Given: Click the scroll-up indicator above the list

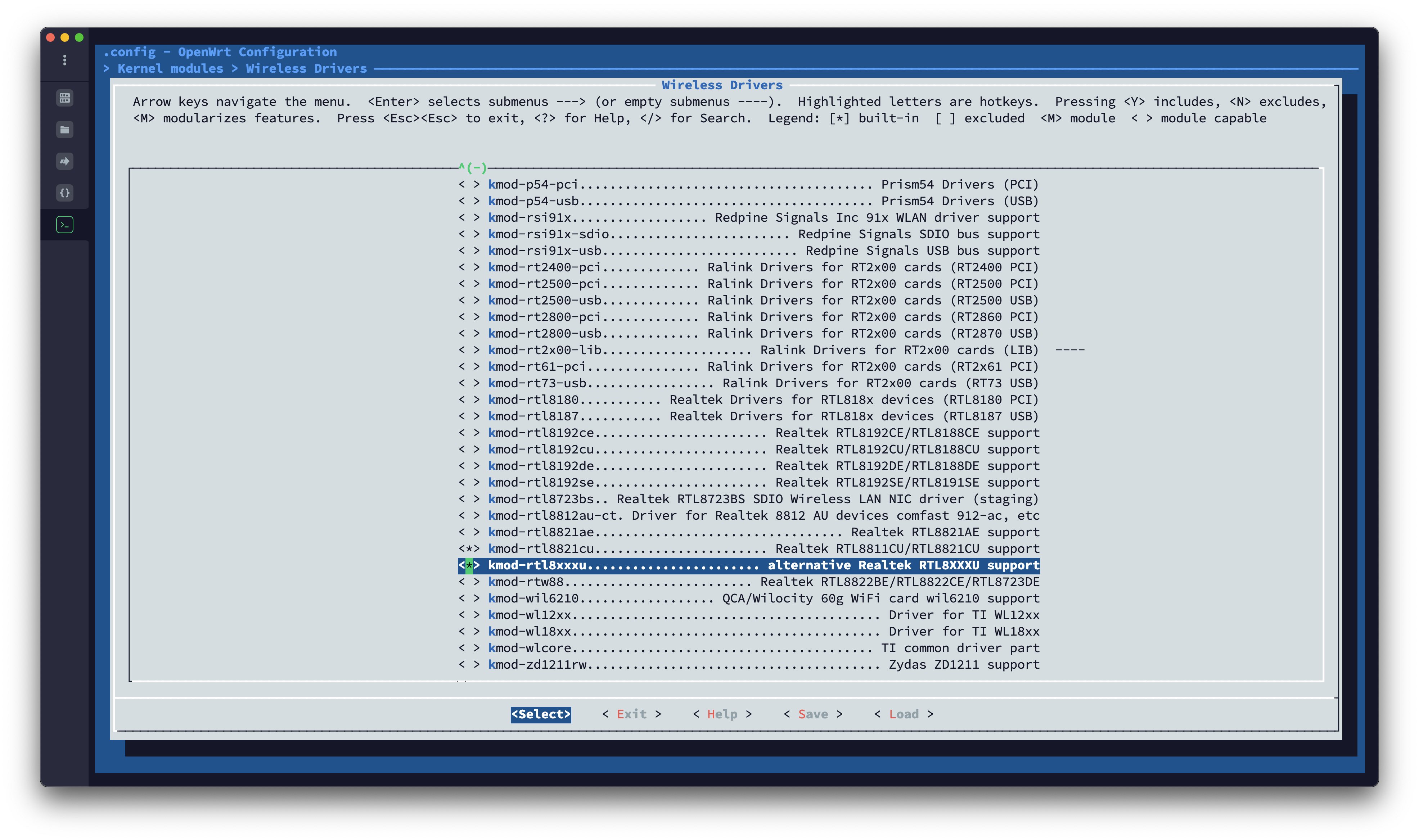Looking at the screenshot, I should point(473,168).
